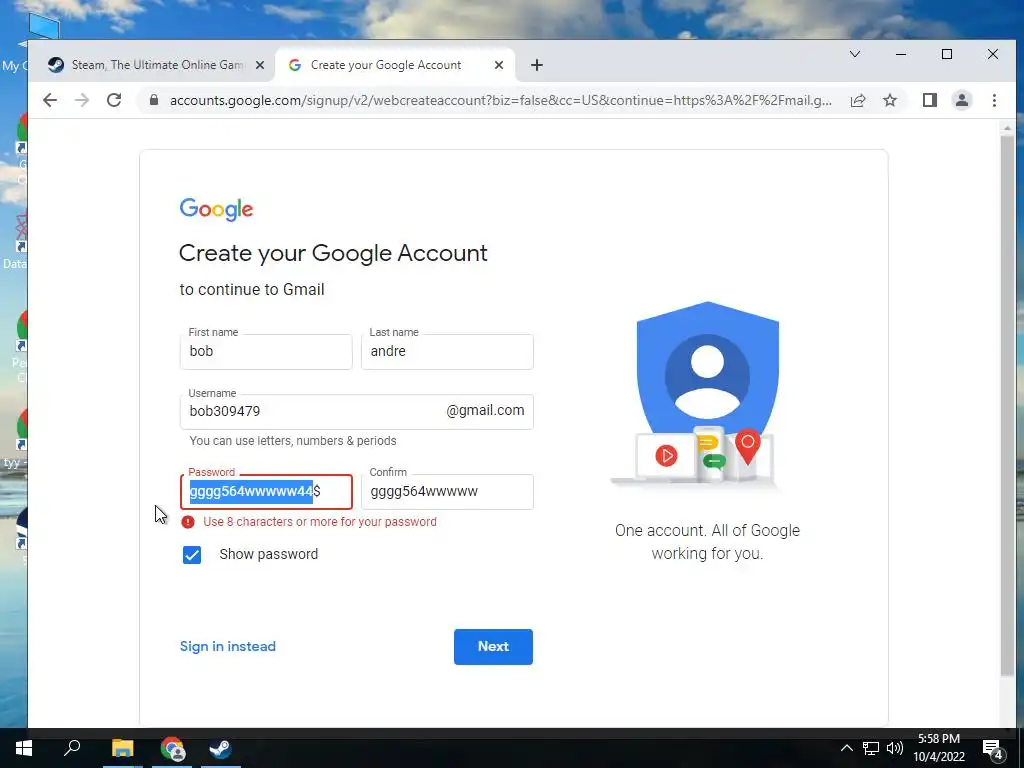Click the Chrome taskbar icon
This screenshot has width=1024, height=768.
(x=172, y=748)
